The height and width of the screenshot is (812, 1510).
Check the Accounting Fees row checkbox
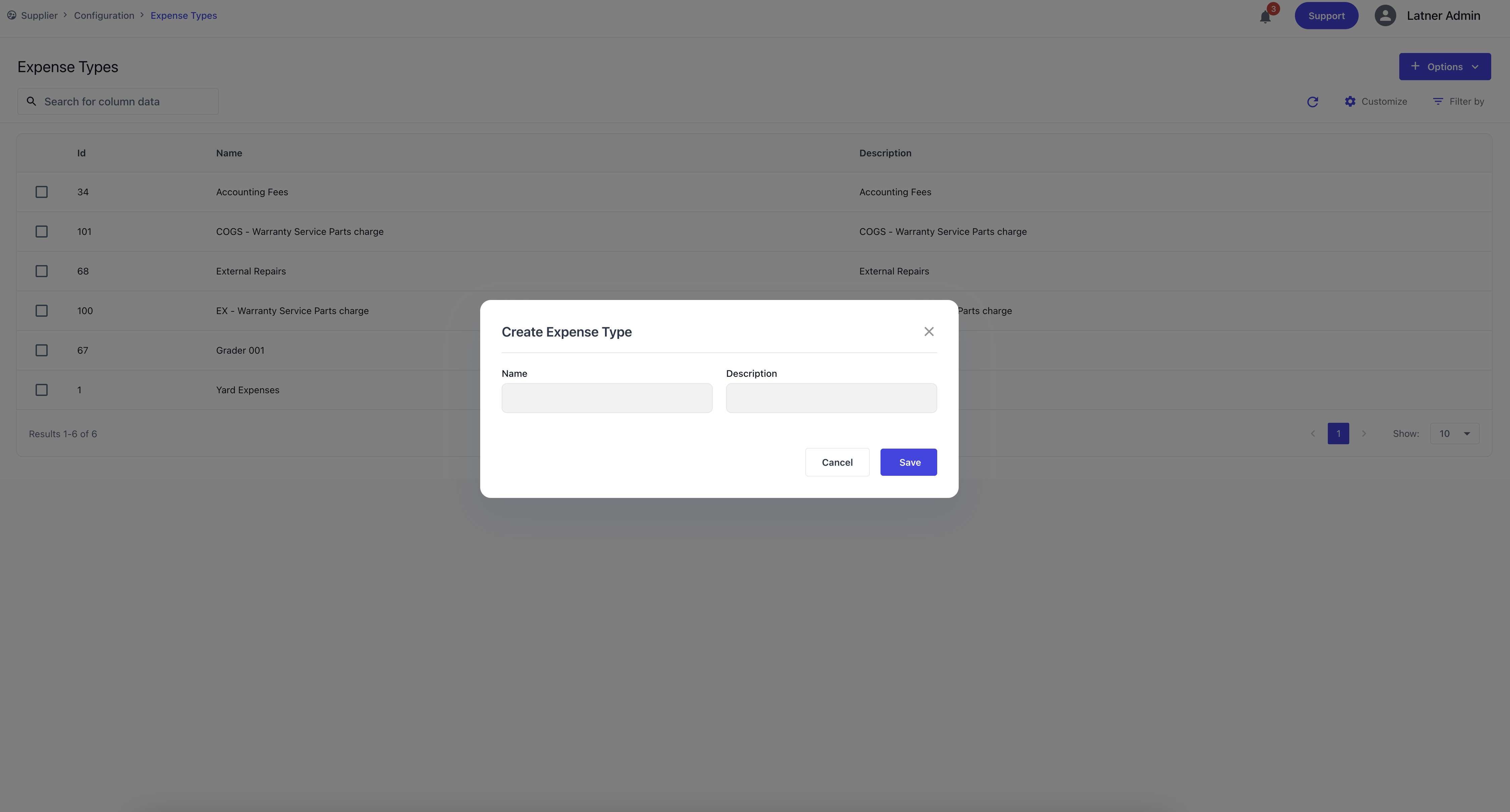[42, 192]
